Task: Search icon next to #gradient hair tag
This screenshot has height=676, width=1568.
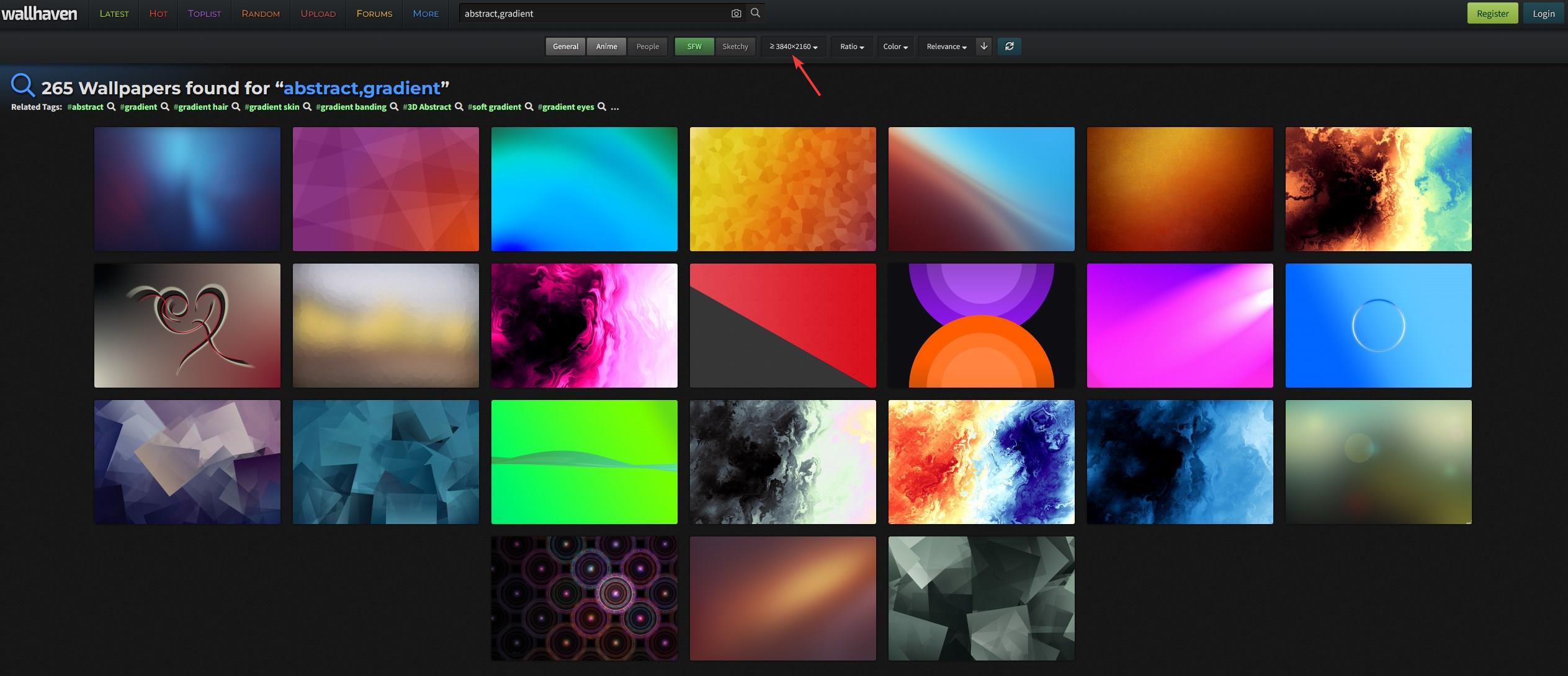Action: point(236,107)
